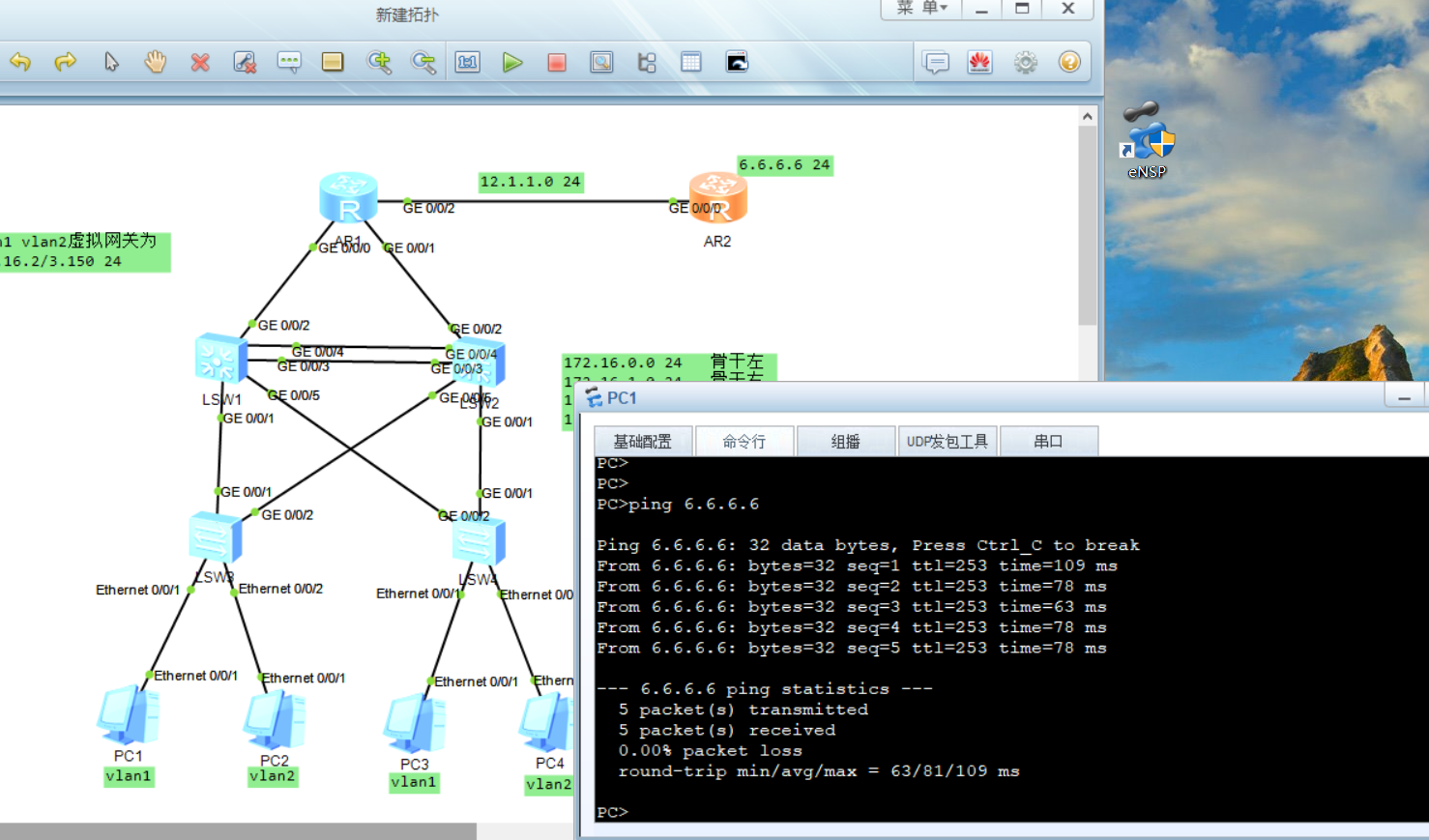Stop devices with the red stop button
1429x840 pixels.
coord(557,63)
